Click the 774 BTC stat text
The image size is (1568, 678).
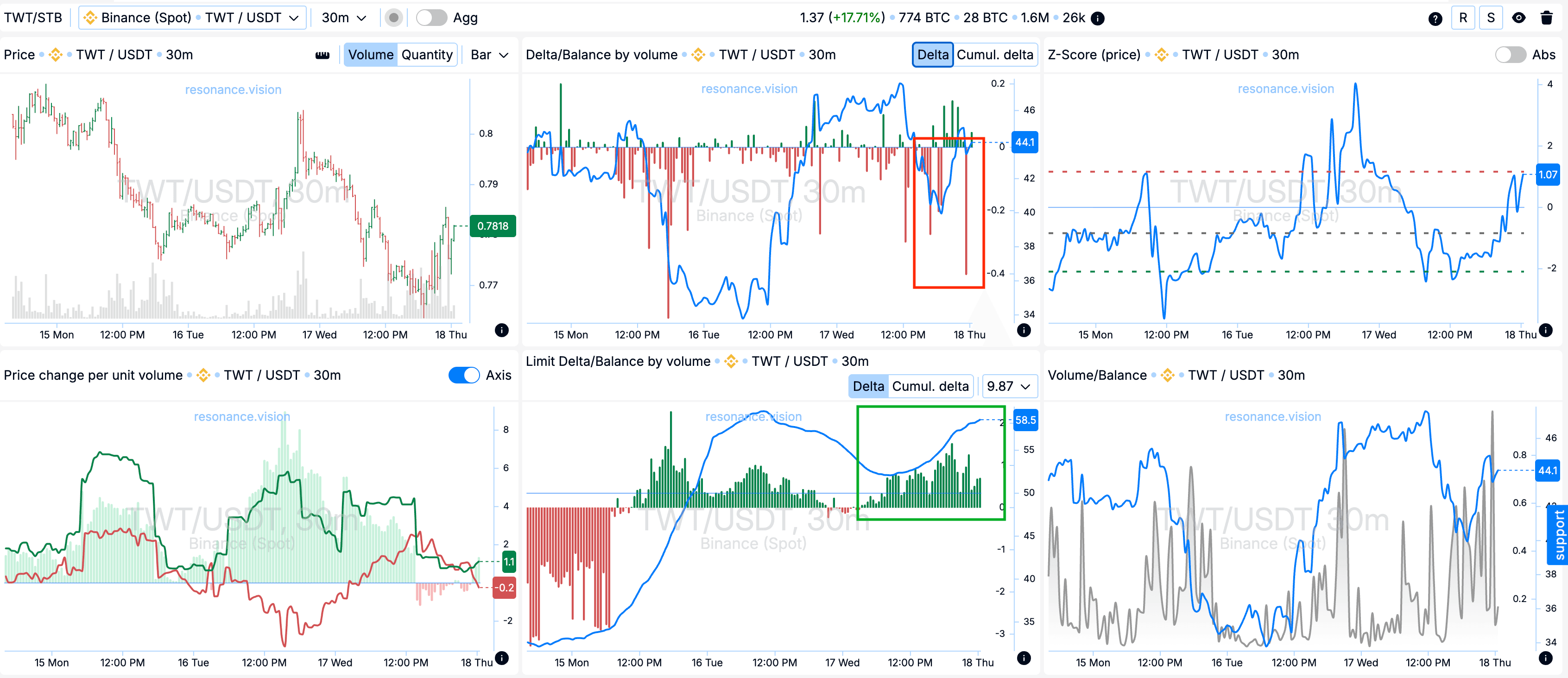click(924, 18)
